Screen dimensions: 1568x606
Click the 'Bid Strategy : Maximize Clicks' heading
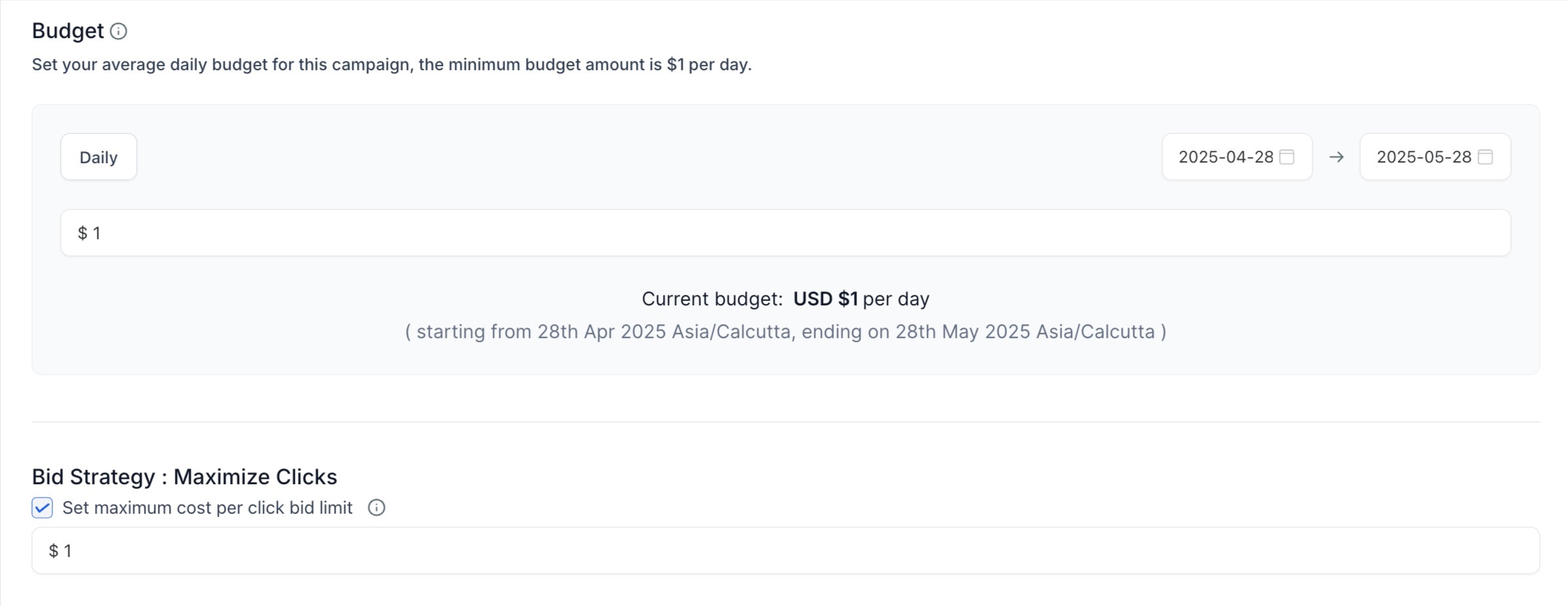point(184,477)
